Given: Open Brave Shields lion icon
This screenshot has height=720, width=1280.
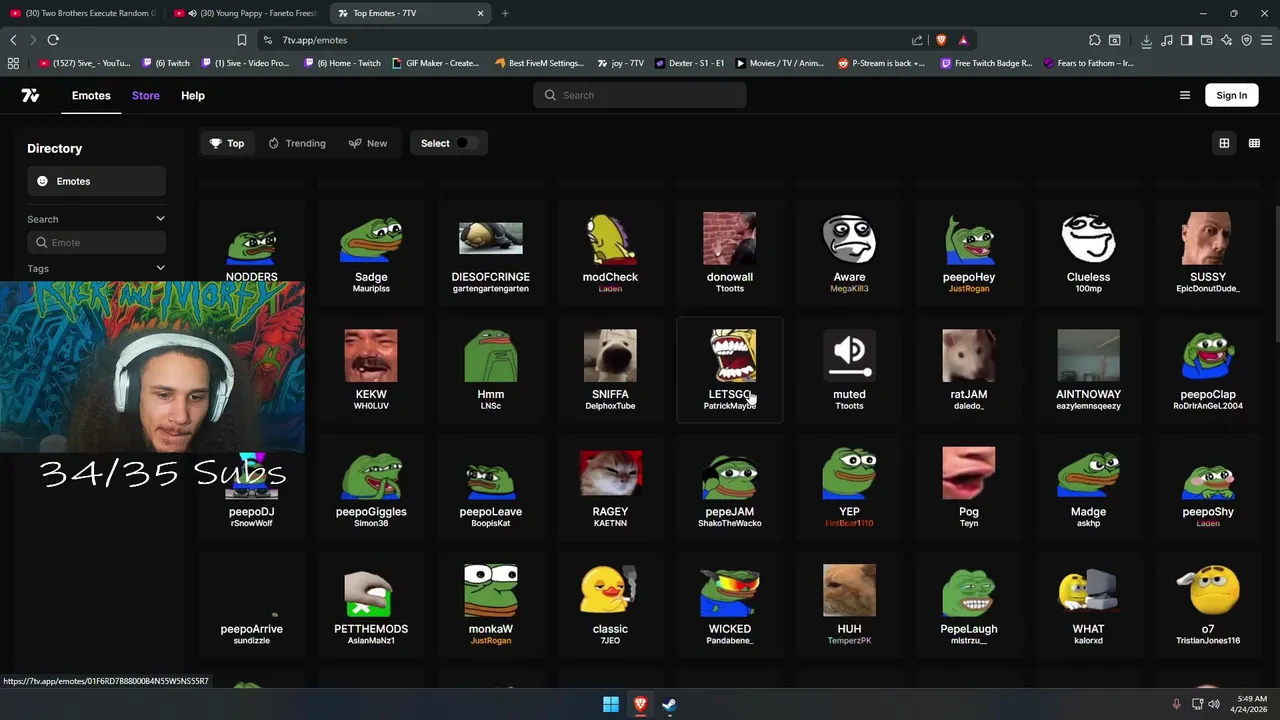Looking at the screenshot, I should pyautogui.click(x=941, y=40).
